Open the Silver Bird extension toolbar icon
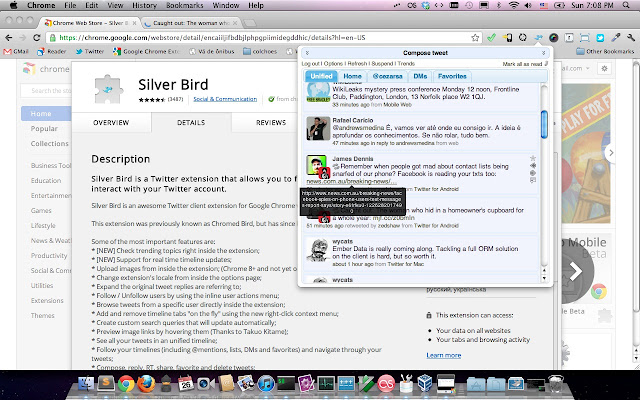The image size is (640, 400). 538,38
